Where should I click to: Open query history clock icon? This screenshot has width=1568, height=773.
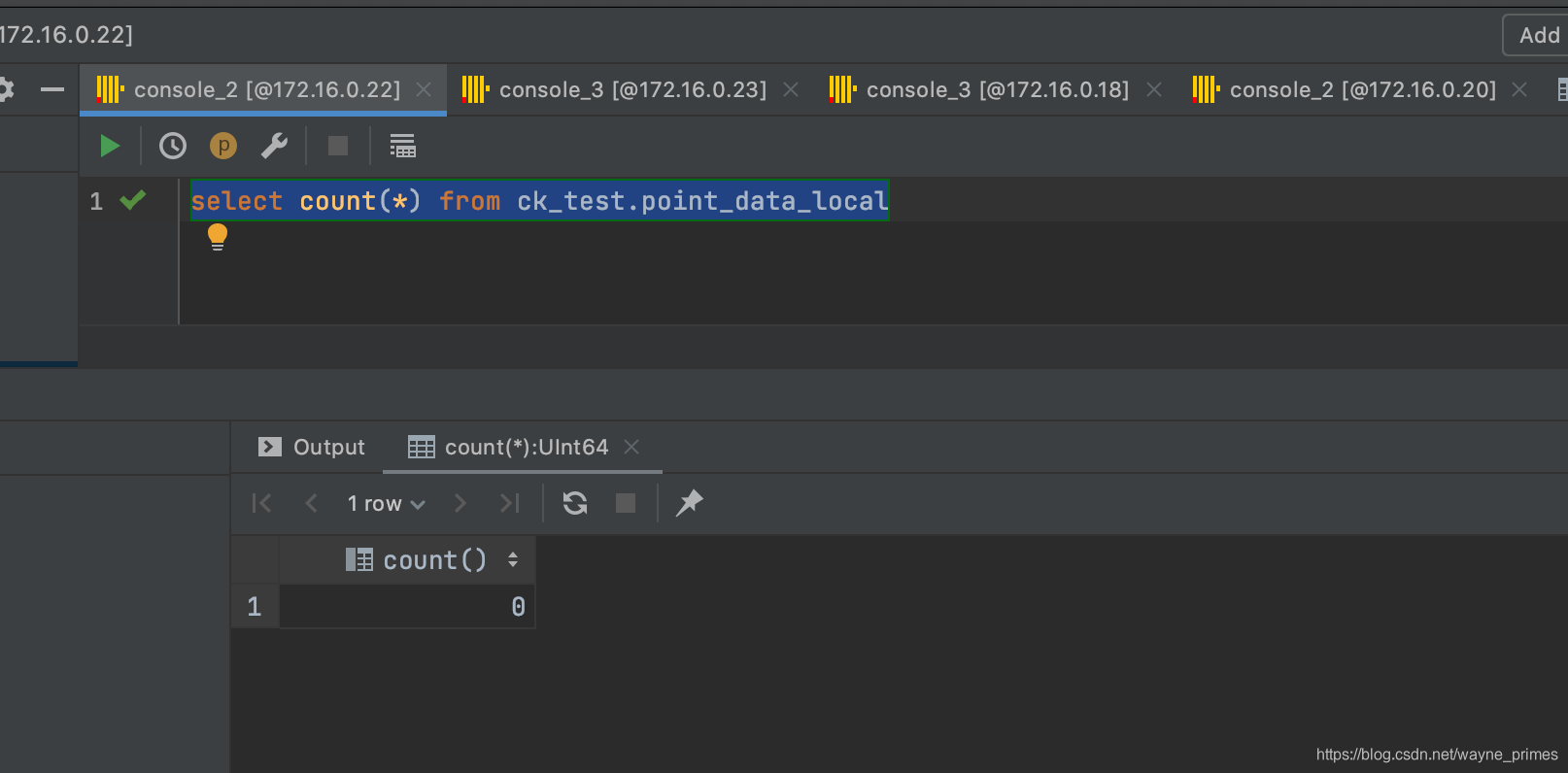(x=173, y=147)
